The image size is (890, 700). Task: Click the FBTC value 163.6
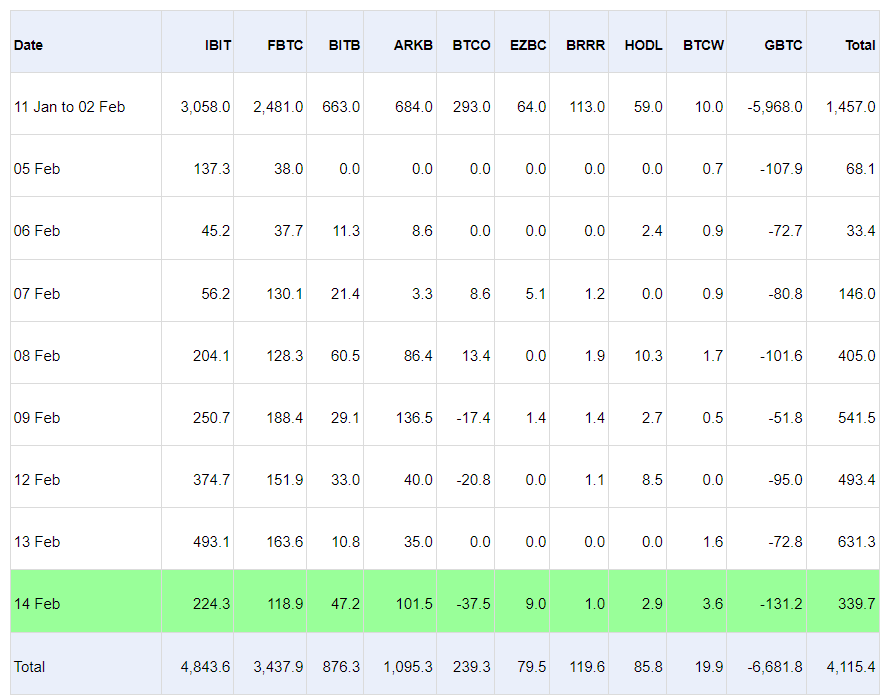coord(285,542)
